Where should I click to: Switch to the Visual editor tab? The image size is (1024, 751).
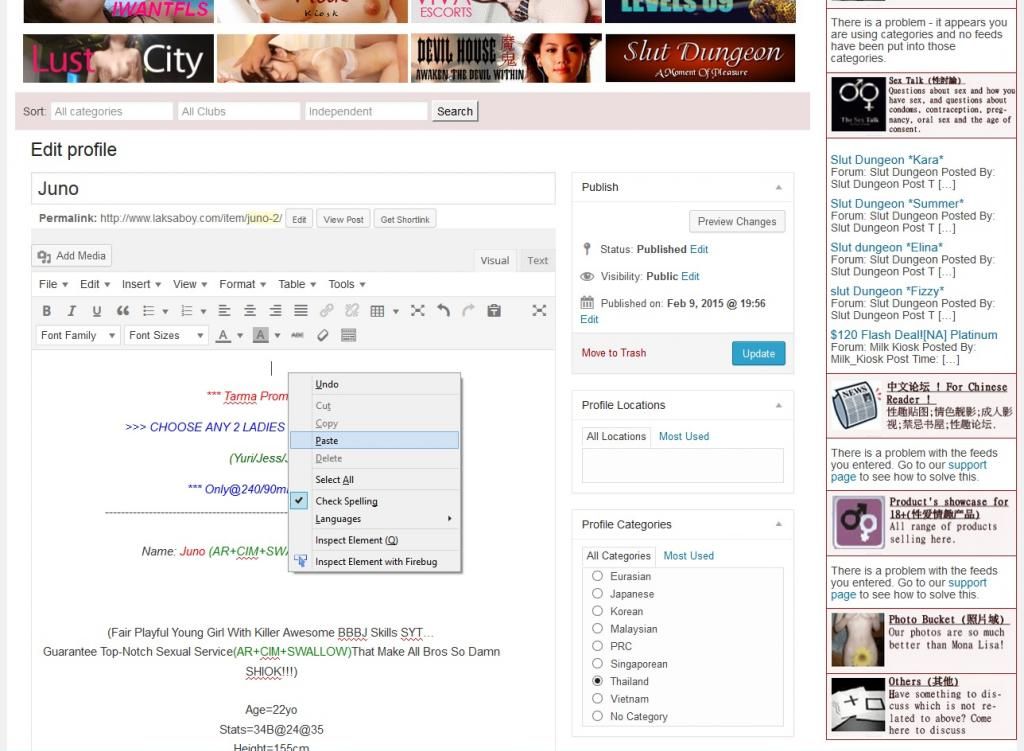click(494, 261)
